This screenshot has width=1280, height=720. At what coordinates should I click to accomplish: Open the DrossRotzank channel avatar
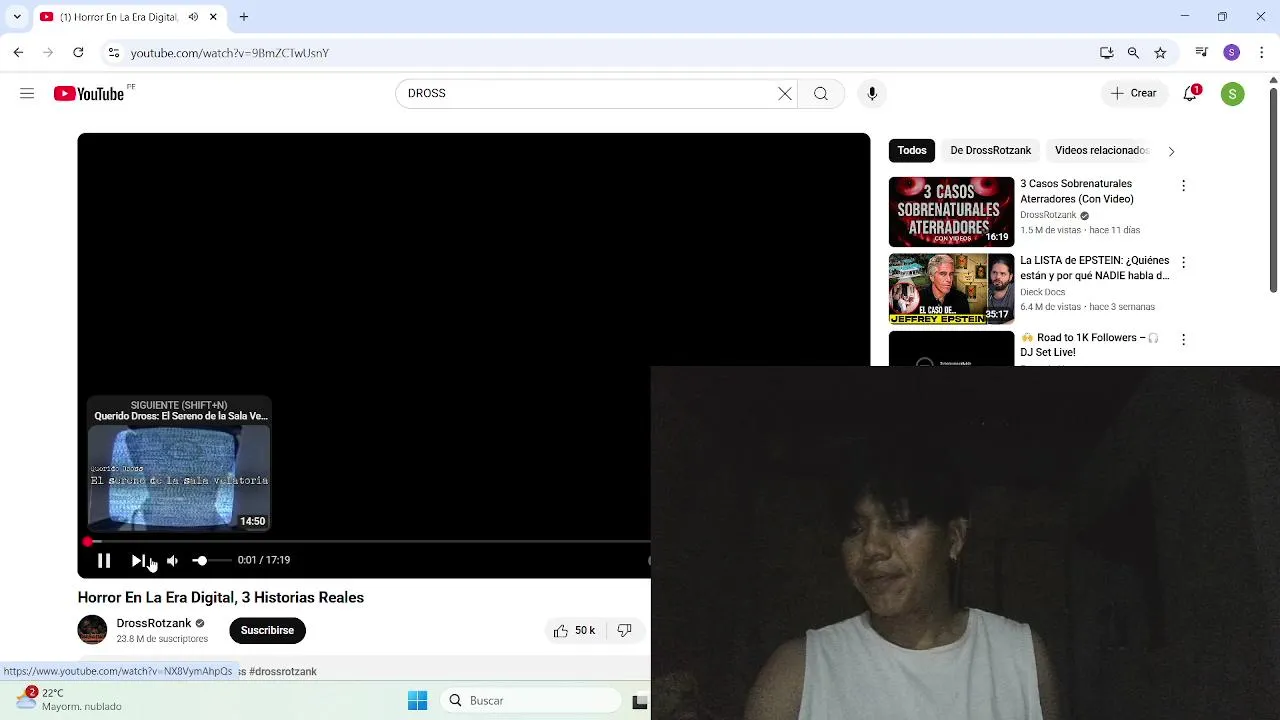coord(92,630)
